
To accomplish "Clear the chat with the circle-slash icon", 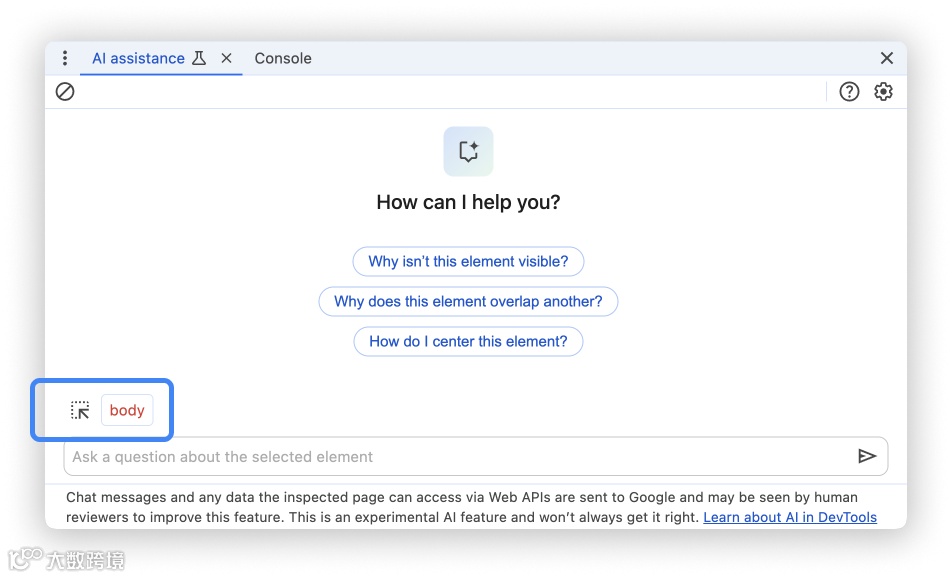I will (x=65, y=92).
